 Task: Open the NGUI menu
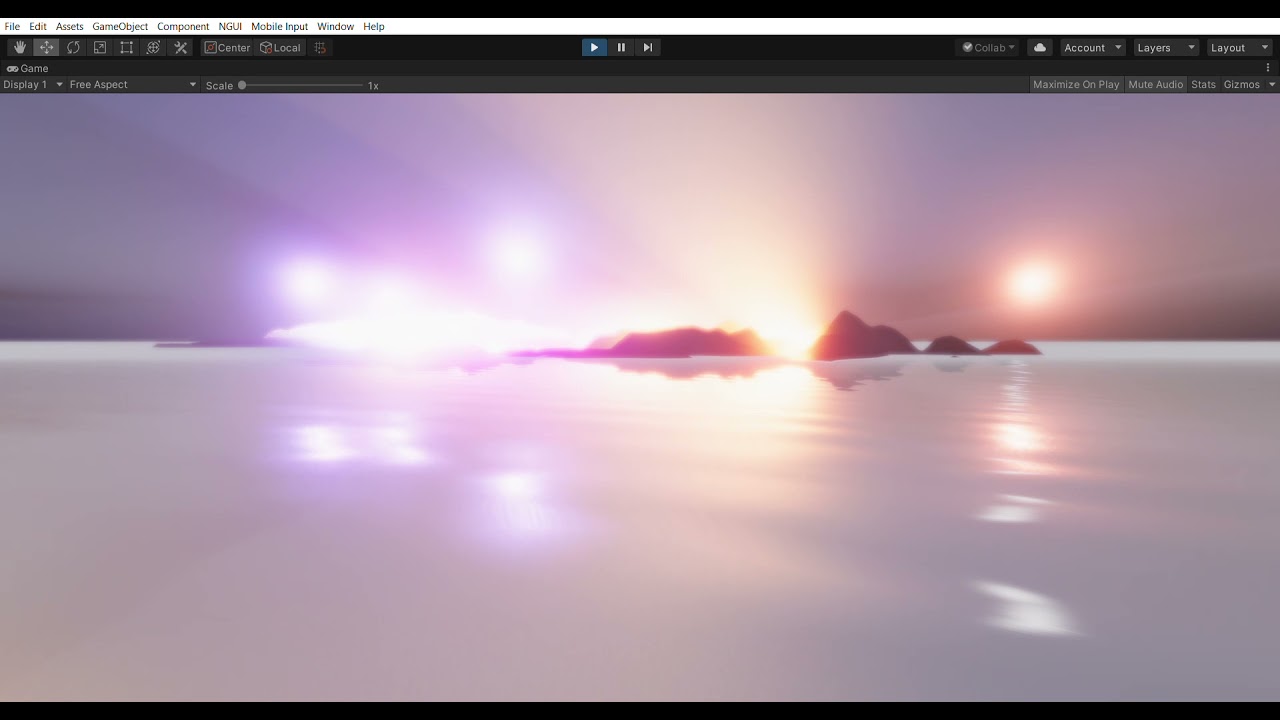(x=230, y=26)
